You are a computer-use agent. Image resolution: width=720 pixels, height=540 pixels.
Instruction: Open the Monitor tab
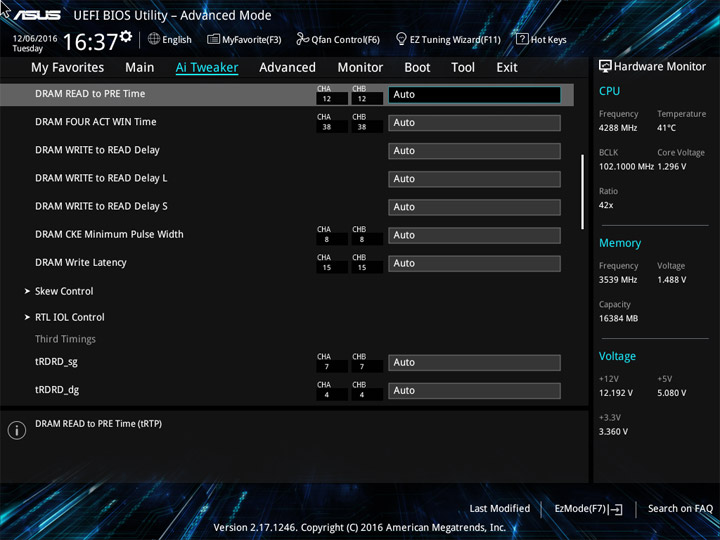pyautogui.click(x=360, y=68)
